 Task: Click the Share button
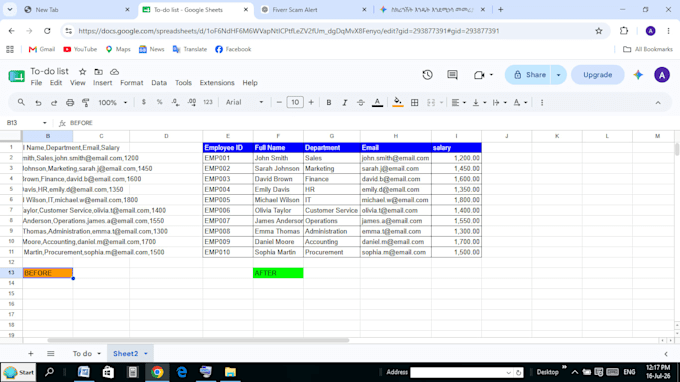coord(528,75)
